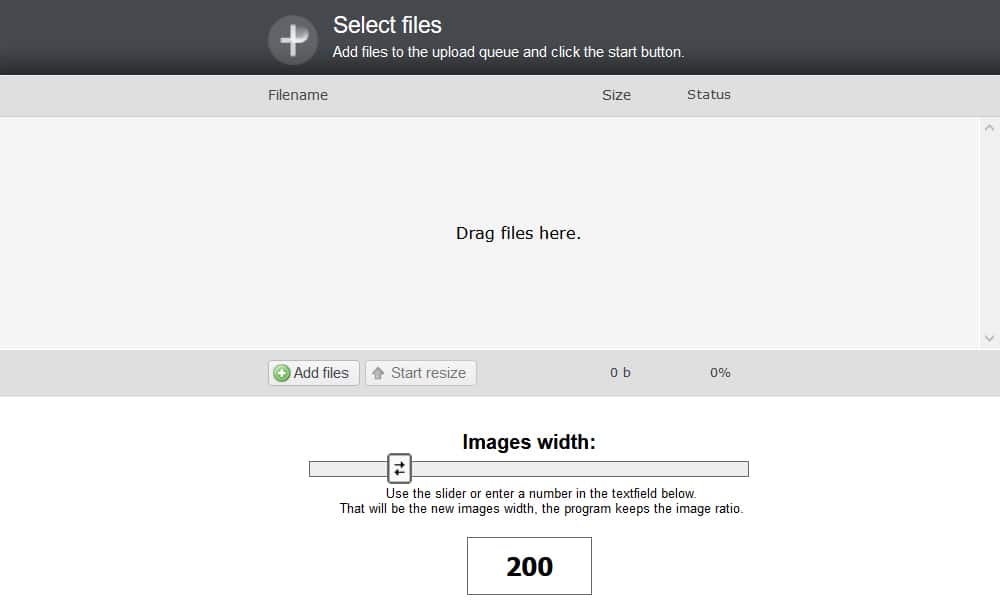
Task: Click the Select files heading text
Action: click(x=387, y=25)
